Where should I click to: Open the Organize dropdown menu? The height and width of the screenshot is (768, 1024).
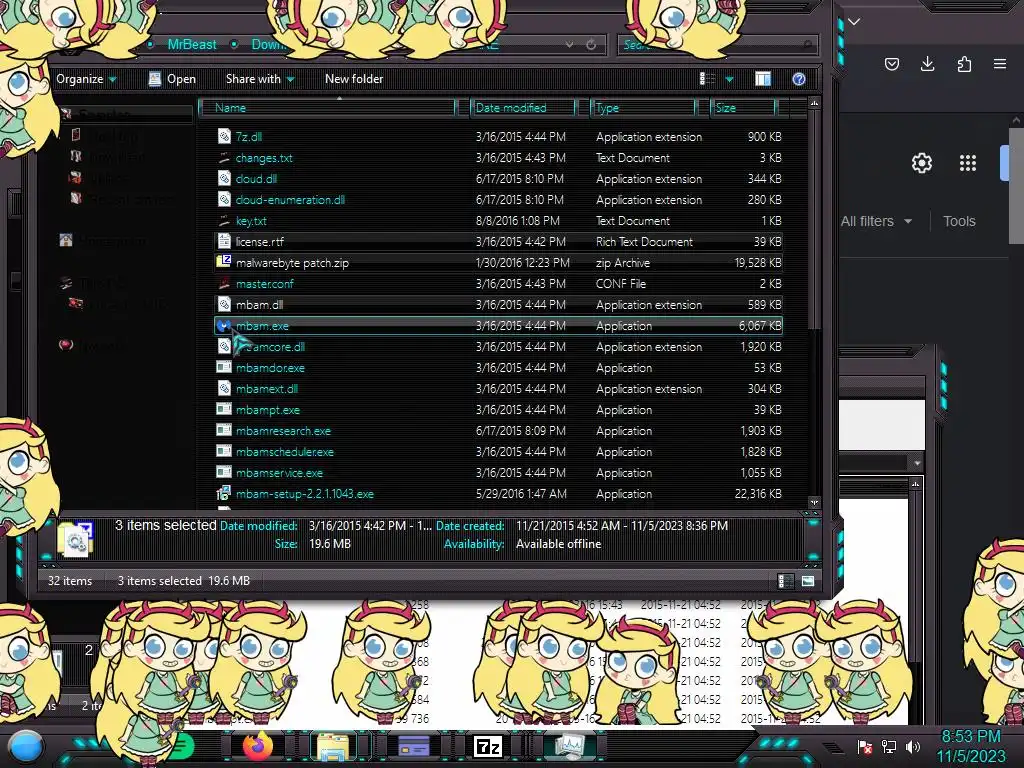pyautogui.click(x=86, y=79)
